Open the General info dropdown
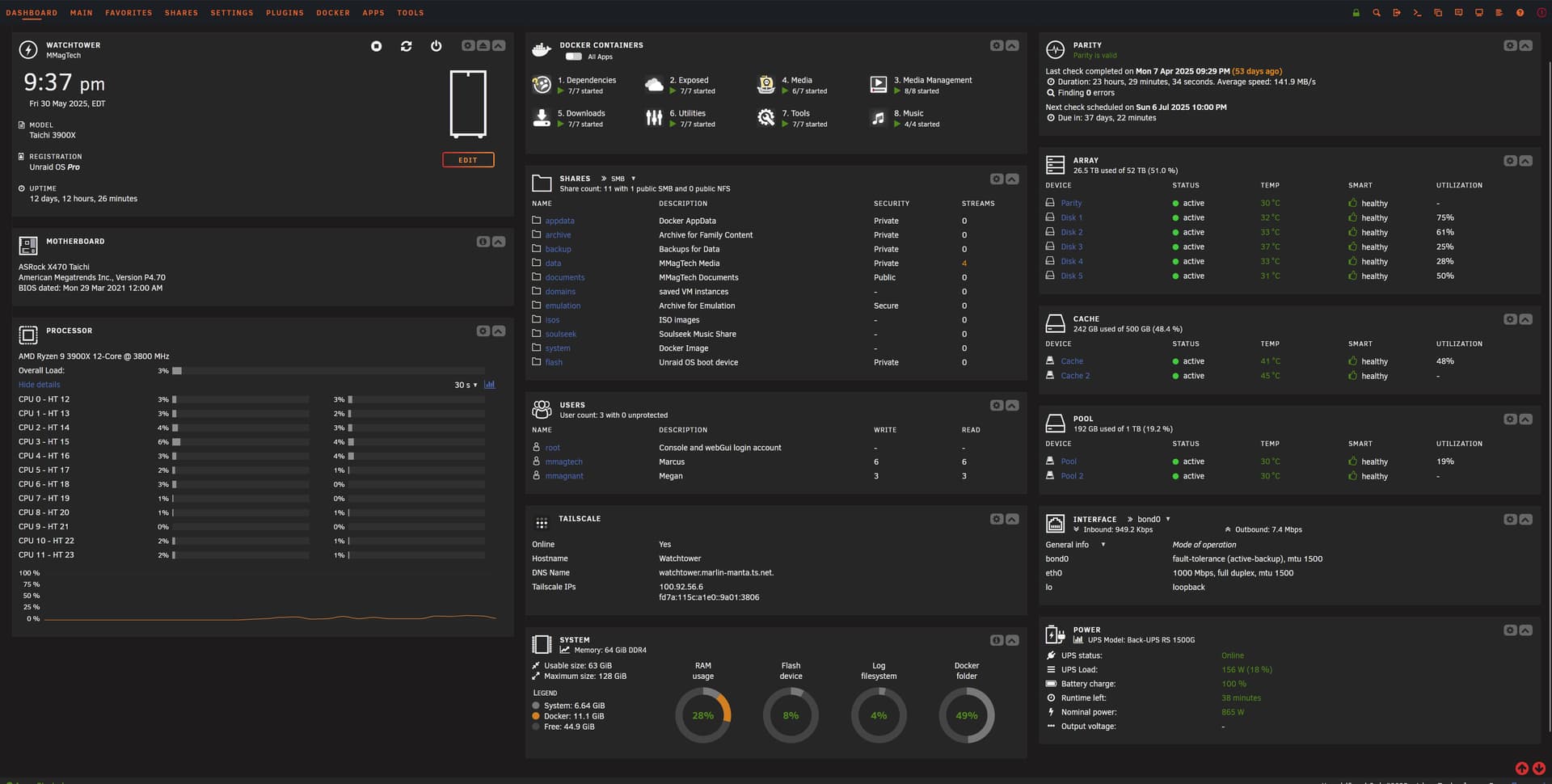This screenshot has width=1552, height=784. click(1074, 545)
